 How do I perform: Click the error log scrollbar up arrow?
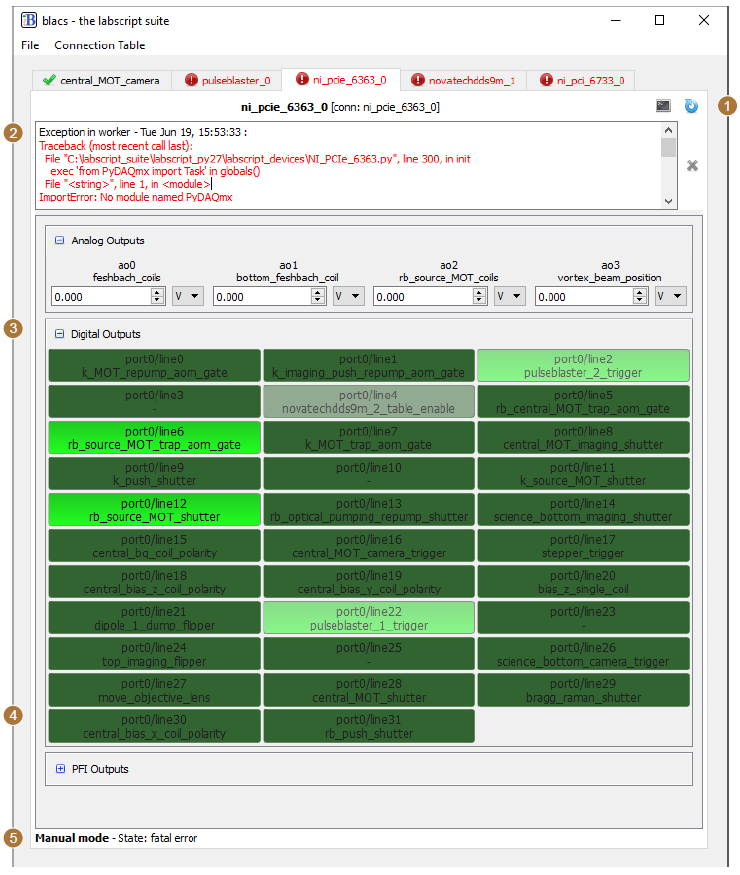(x=669, y=130)
